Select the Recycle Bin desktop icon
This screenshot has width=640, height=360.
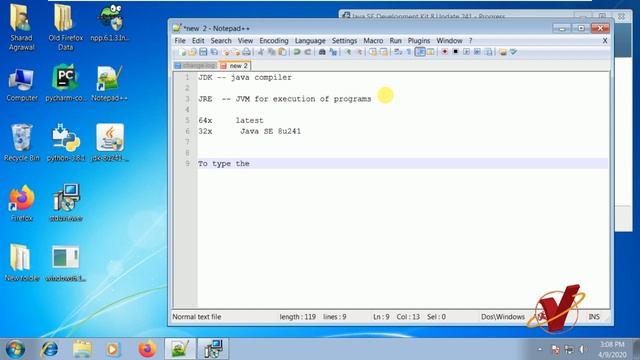22,143
